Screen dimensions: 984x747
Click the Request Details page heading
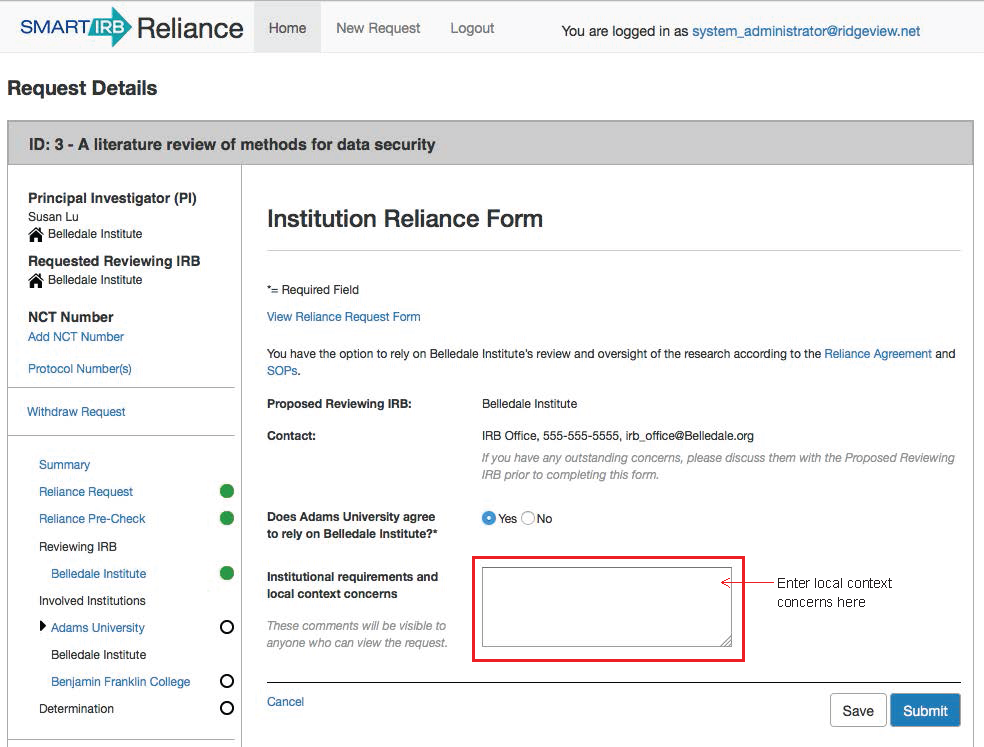[82, 88]
